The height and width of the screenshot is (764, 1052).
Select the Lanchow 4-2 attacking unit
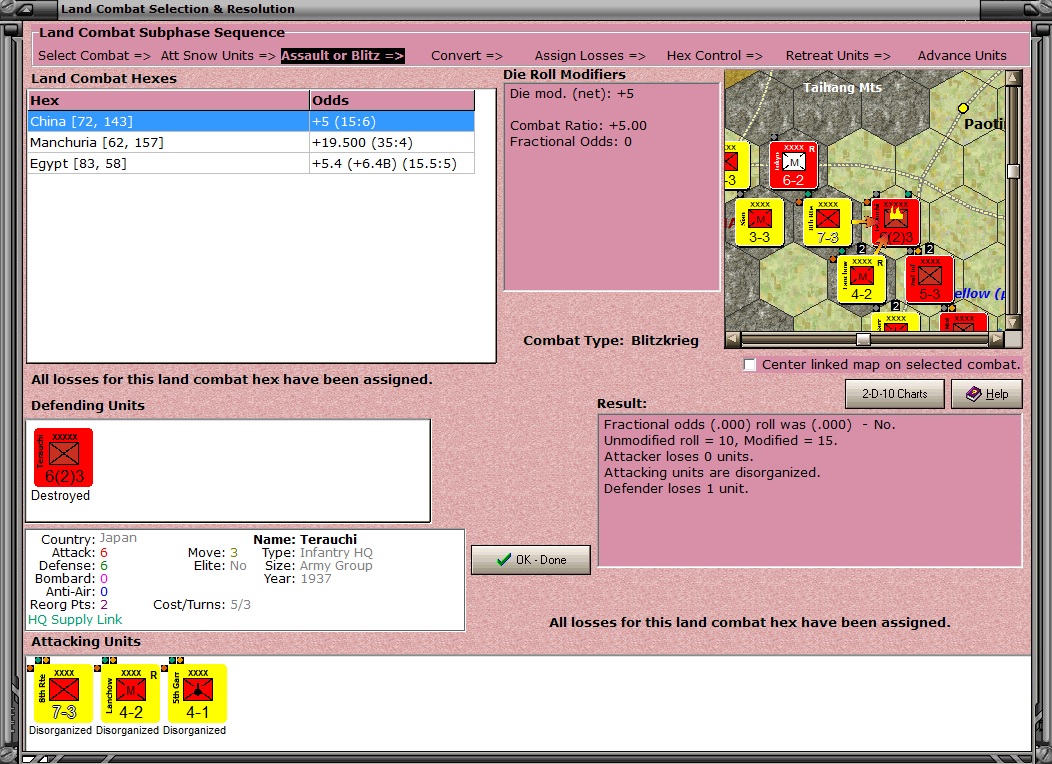click(x=131, y=693)
